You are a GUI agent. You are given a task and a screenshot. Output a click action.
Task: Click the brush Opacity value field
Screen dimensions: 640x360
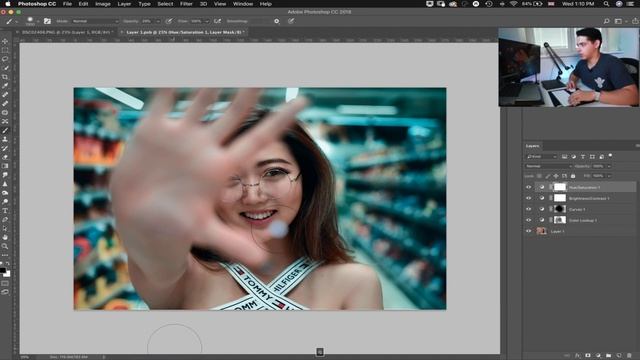click(147, 21)
